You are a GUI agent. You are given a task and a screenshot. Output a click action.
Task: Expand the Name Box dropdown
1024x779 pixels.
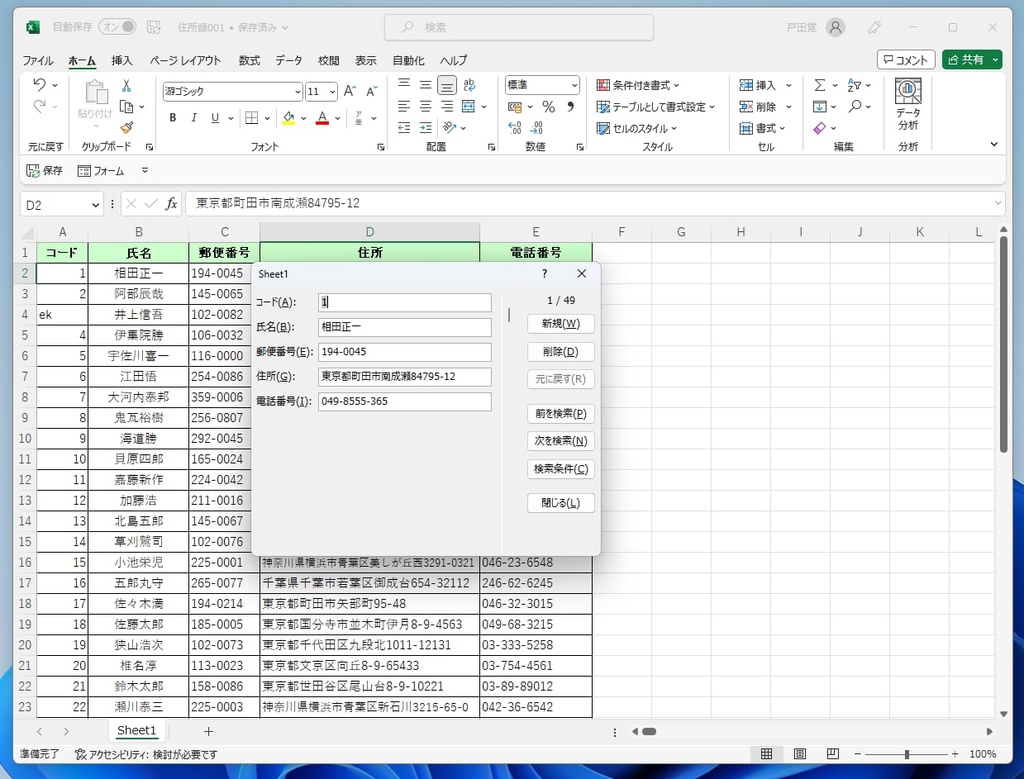click(95, 205)
